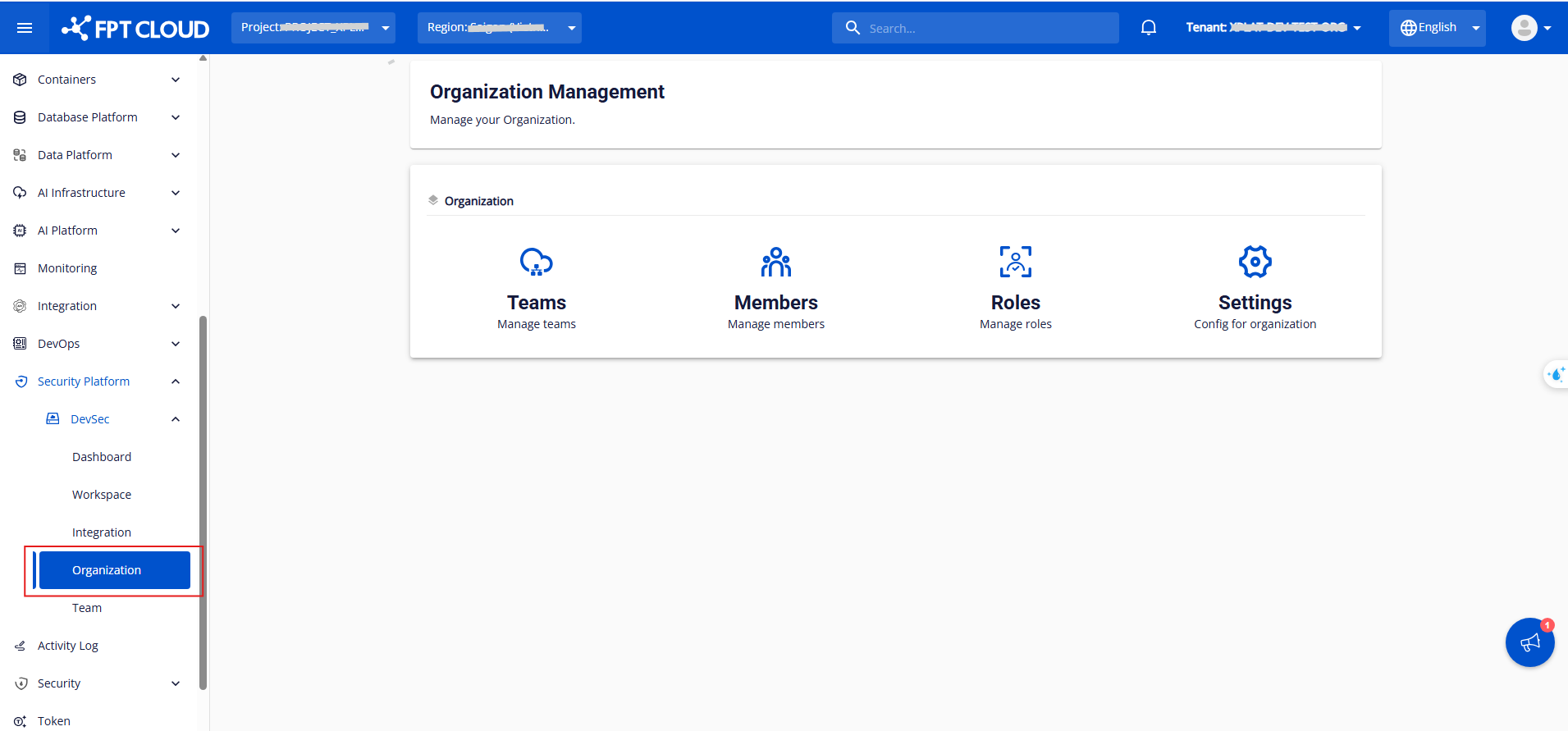This screenshot has width=1568, height=731.
Task: Click the Roles user-scan icon
Action: [1015, 262]
